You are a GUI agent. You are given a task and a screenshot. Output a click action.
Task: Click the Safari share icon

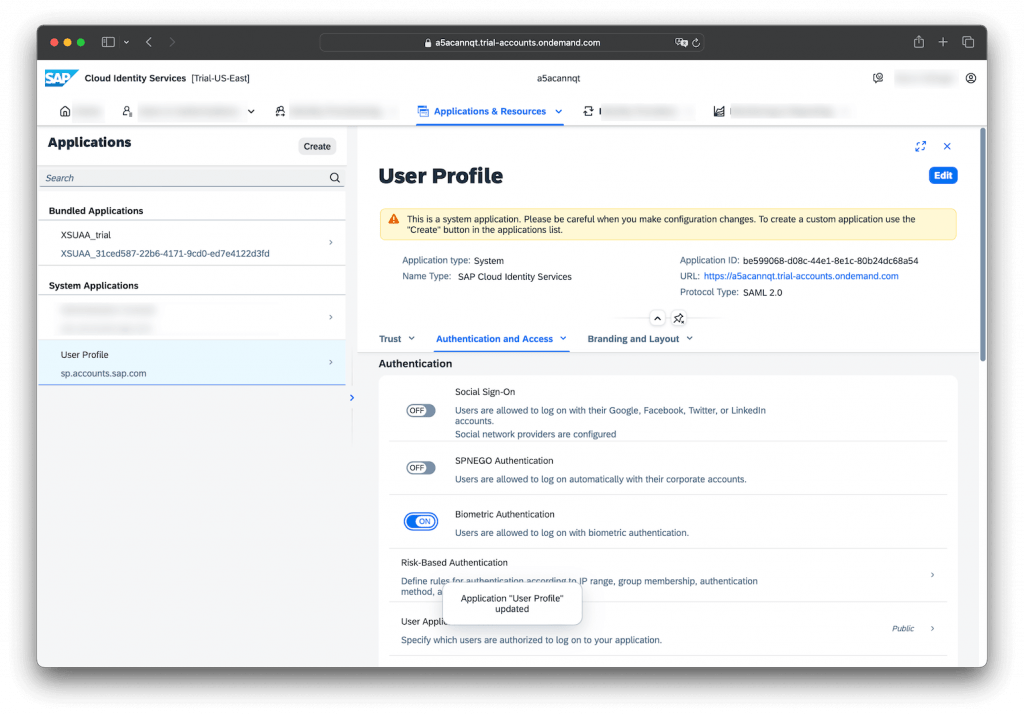point(919,42)
